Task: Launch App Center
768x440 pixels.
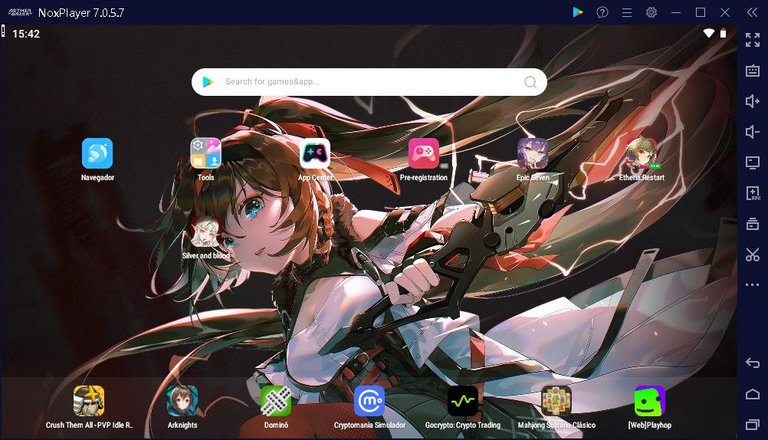Action: pyautogui.click(x=315, y=153)
